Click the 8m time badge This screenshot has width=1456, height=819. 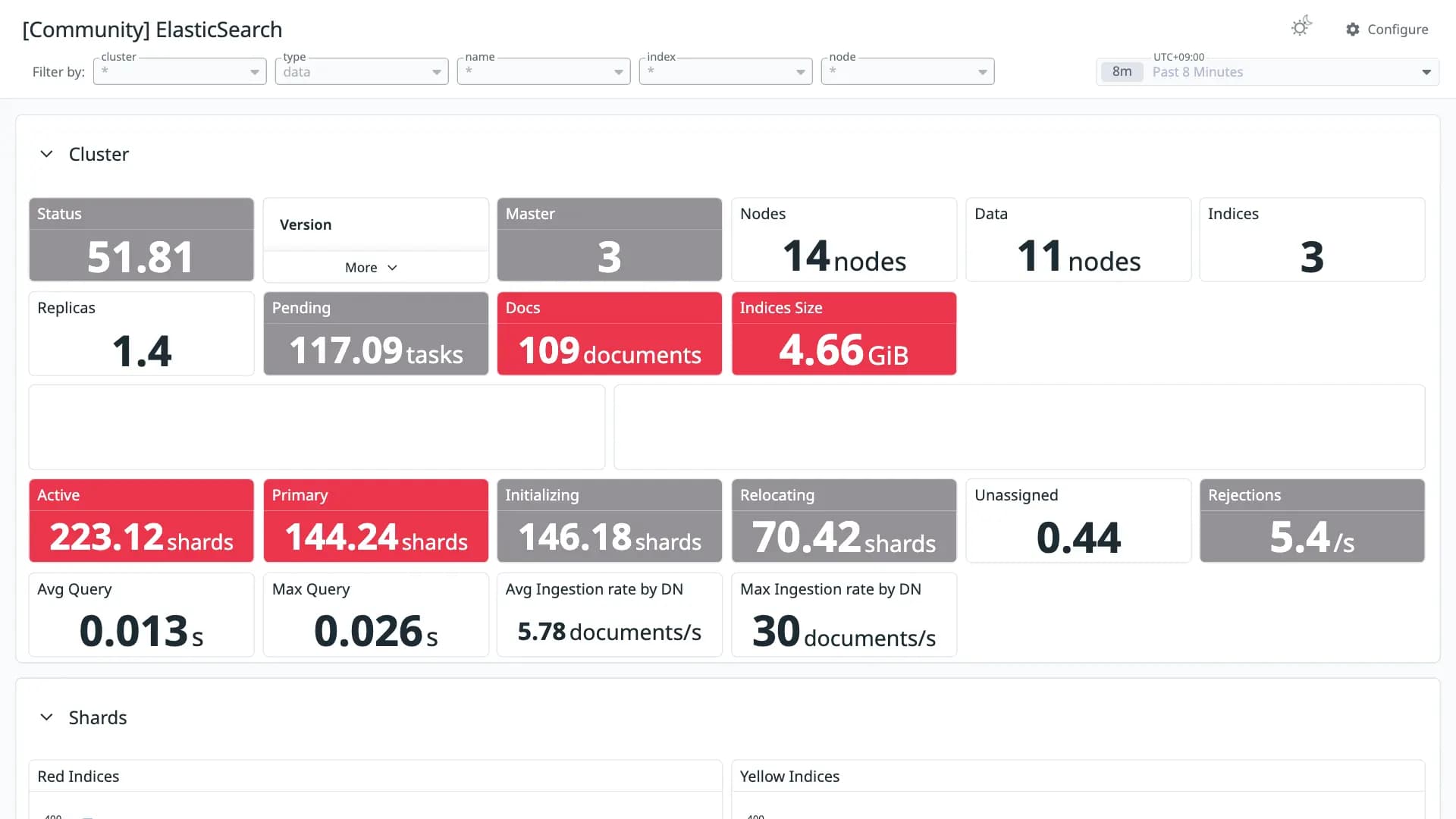coord(1122,72)
